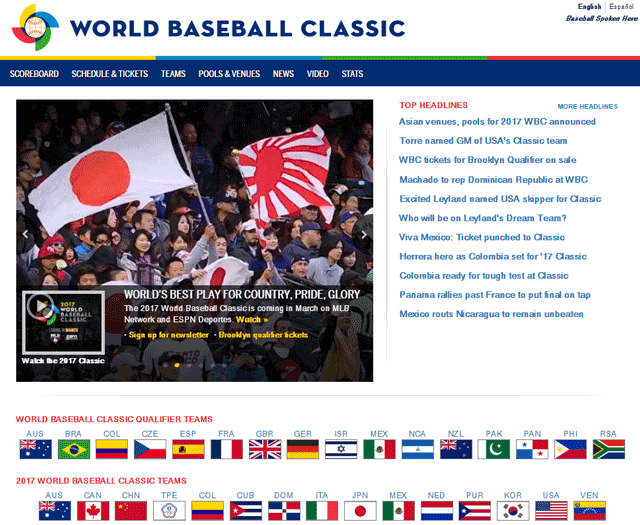The image size is (640, 525).
Task: Select the Teams menu item
Action: tap(173, 74)
